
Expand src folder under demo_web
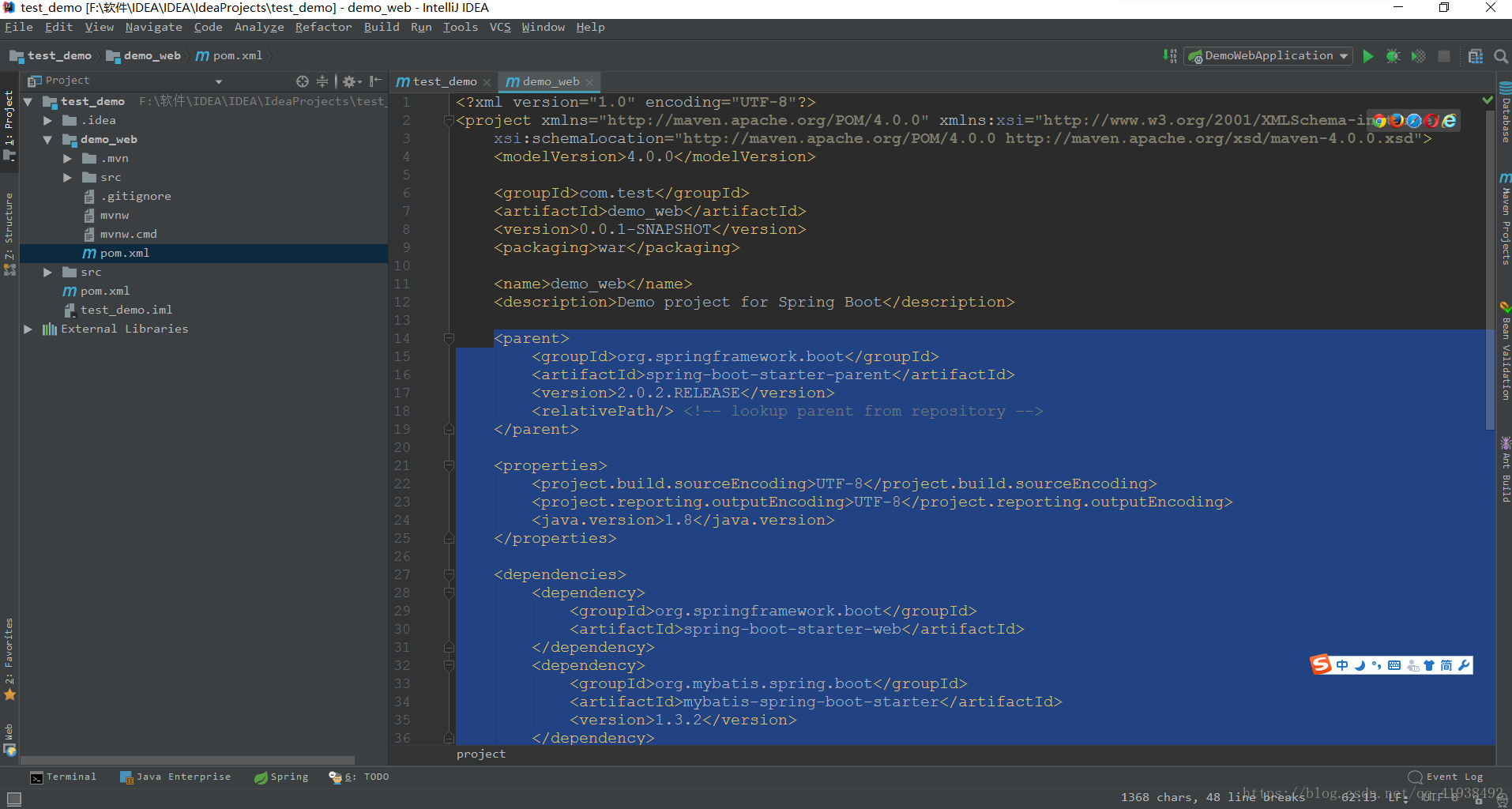tap(67, 178)
